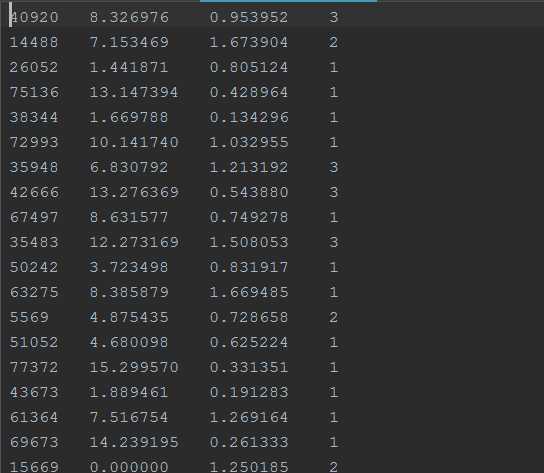The image size is (544, 473).
Task: Click the number 0.331351
Action: [249, 367]
